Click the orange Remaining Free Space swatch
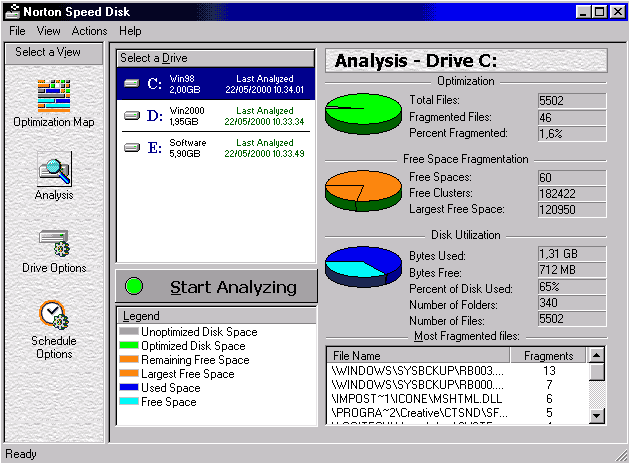629x463 pixels. (129, 359)
